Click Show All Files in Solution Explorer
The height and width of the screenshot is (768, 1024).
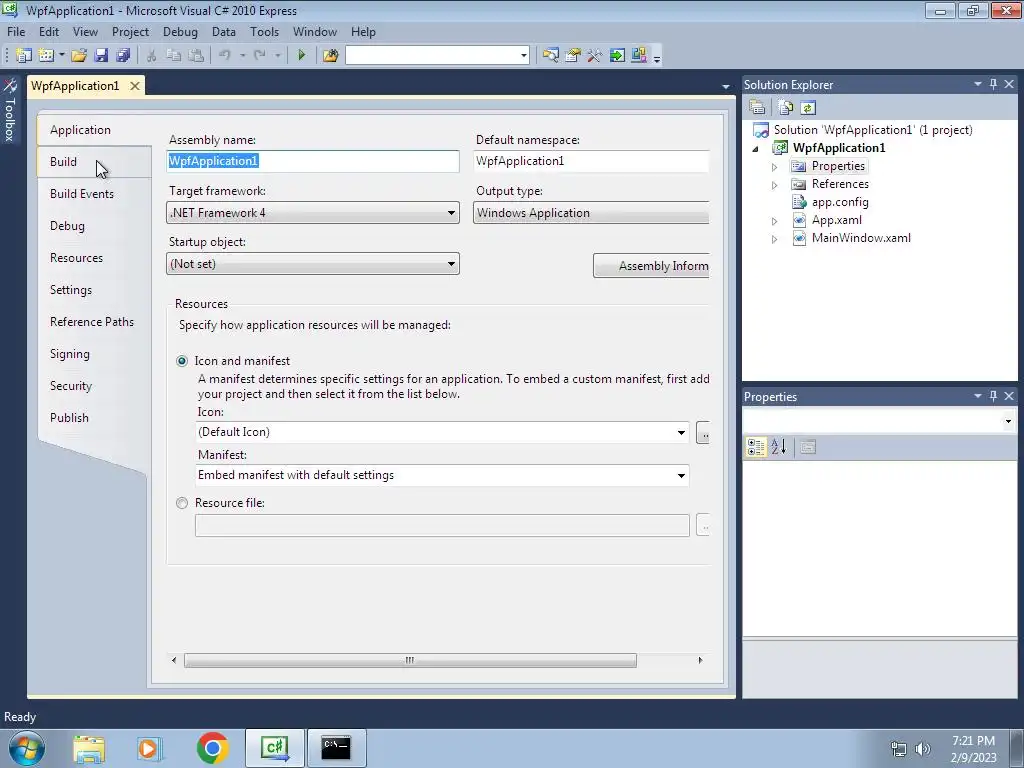[786, 108]
